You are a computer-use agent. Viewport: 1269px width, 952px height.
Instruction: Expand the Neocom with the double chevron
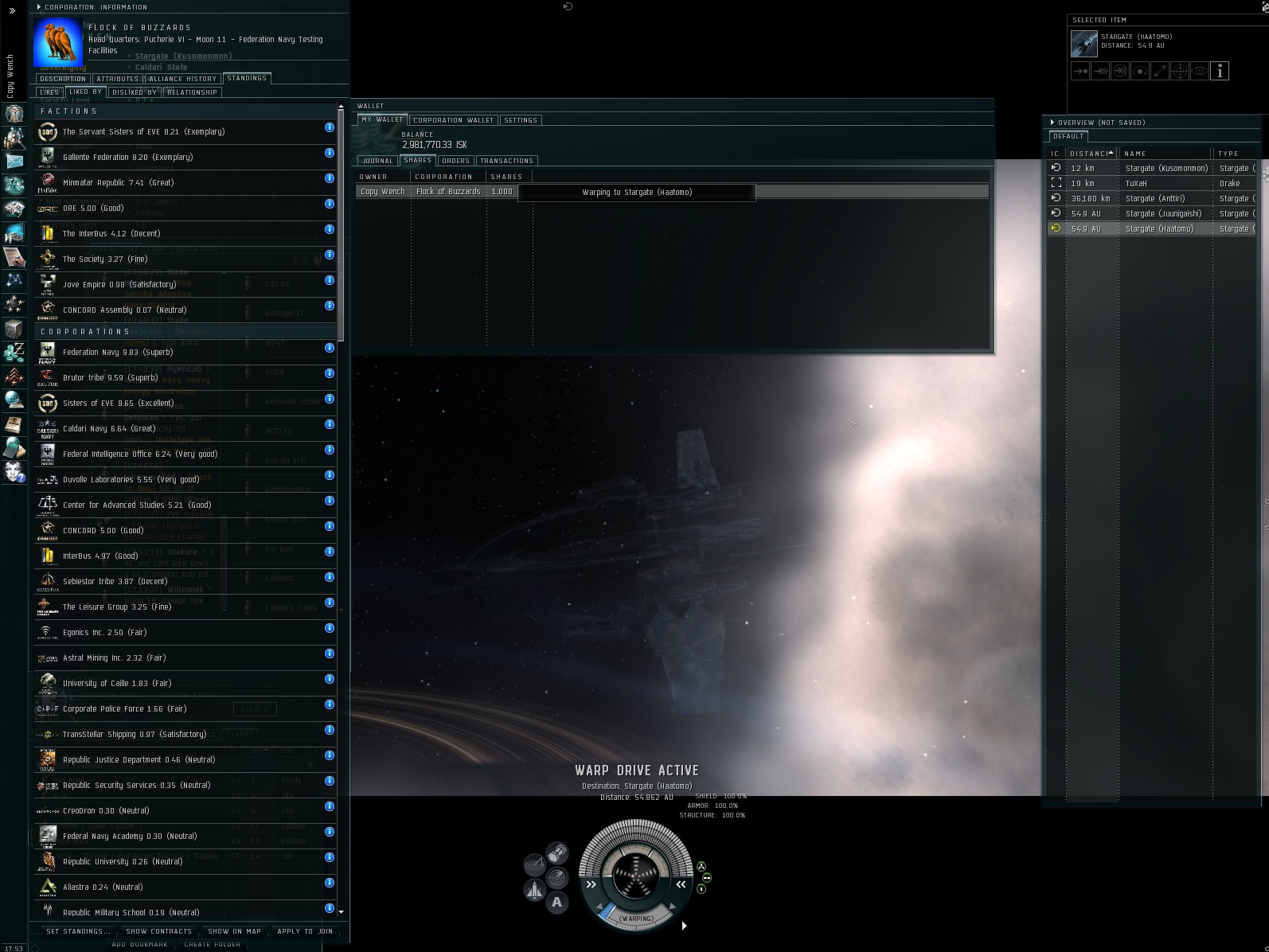tap(12, 11)
